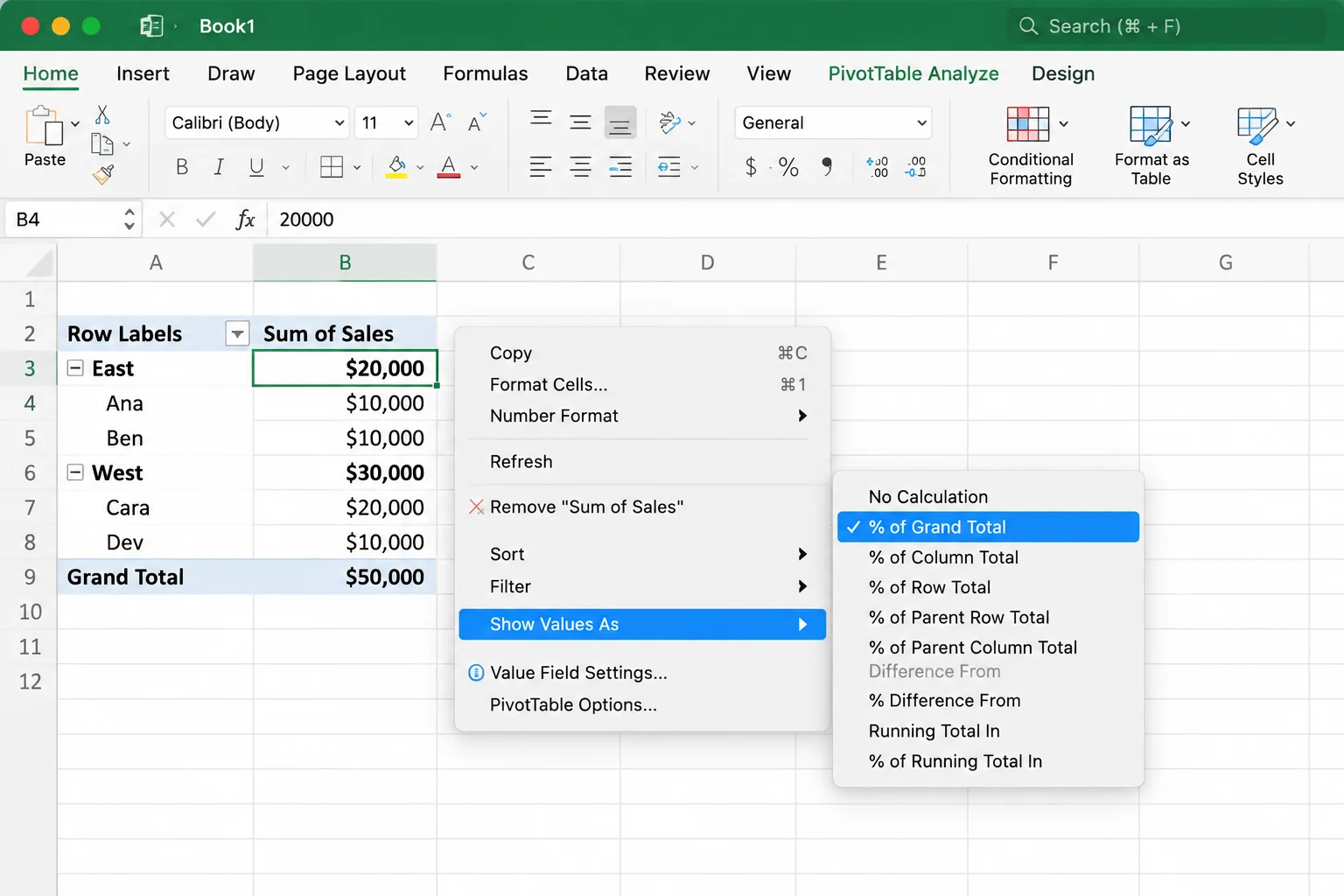
Task: Open font size dropdown
Action: (x=409, y=123)
